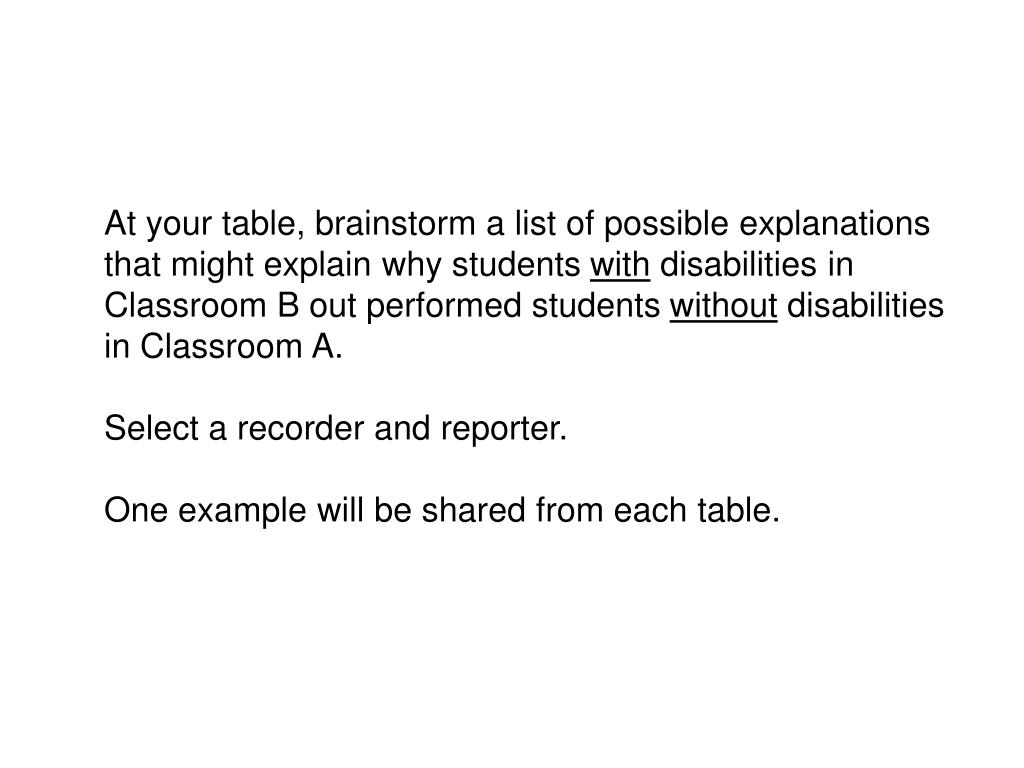
Task: Click the underlined word "without"
Action: click(723, 305)
